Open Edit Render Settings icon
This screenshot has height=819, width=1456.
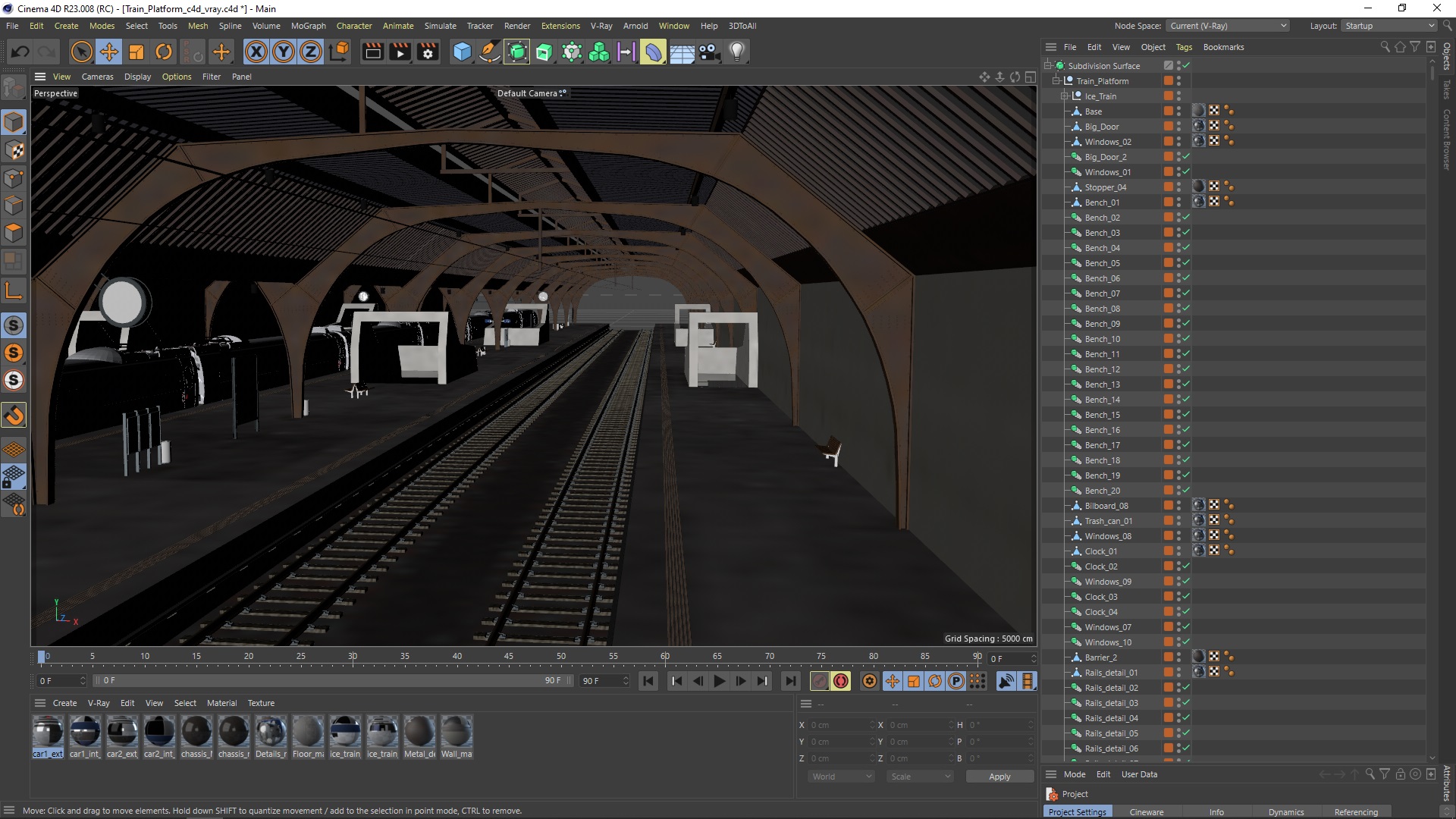428,52
